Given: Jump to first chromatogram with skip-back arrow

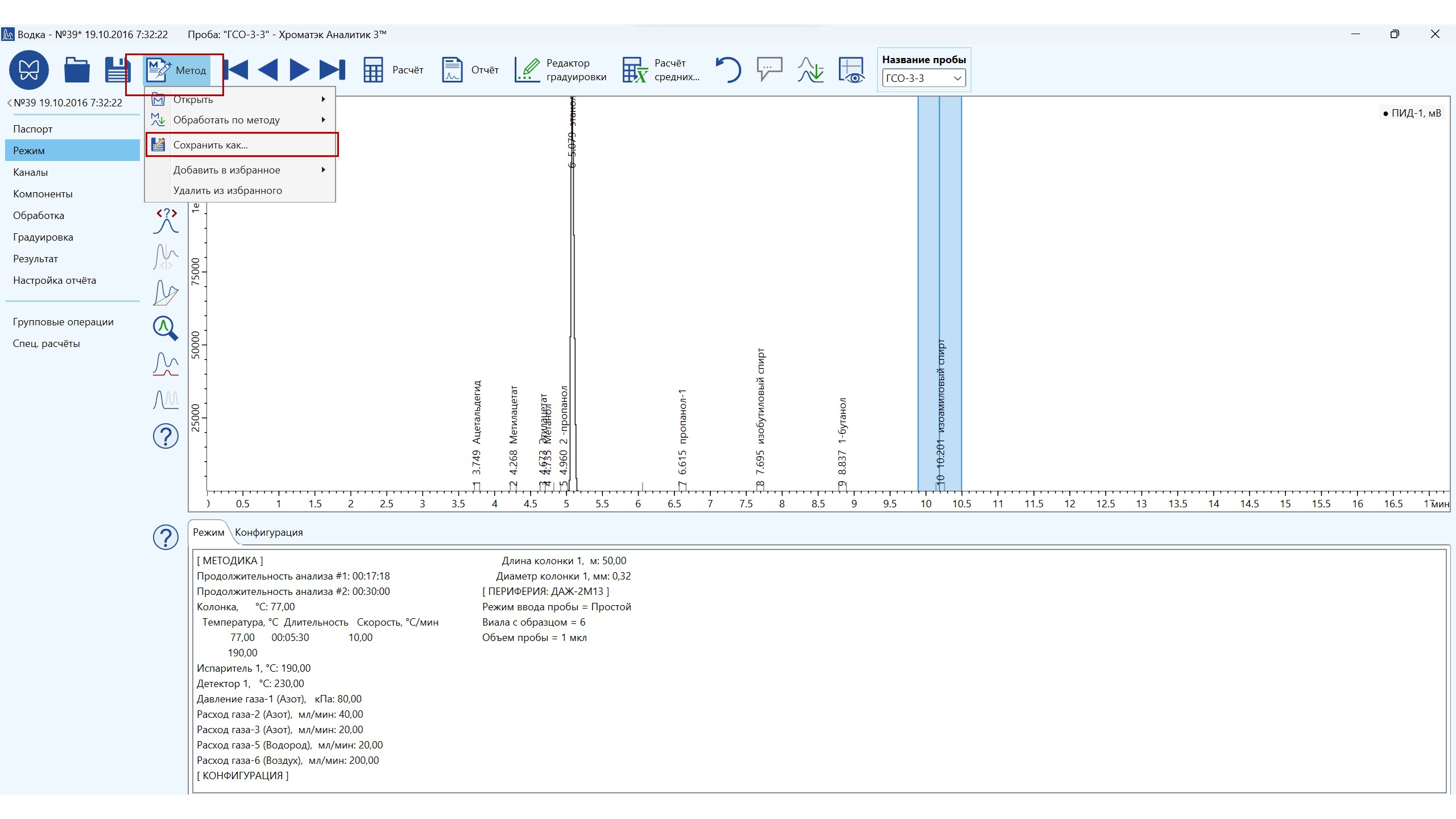Looking at the screenshot, I should pos(237,70).
